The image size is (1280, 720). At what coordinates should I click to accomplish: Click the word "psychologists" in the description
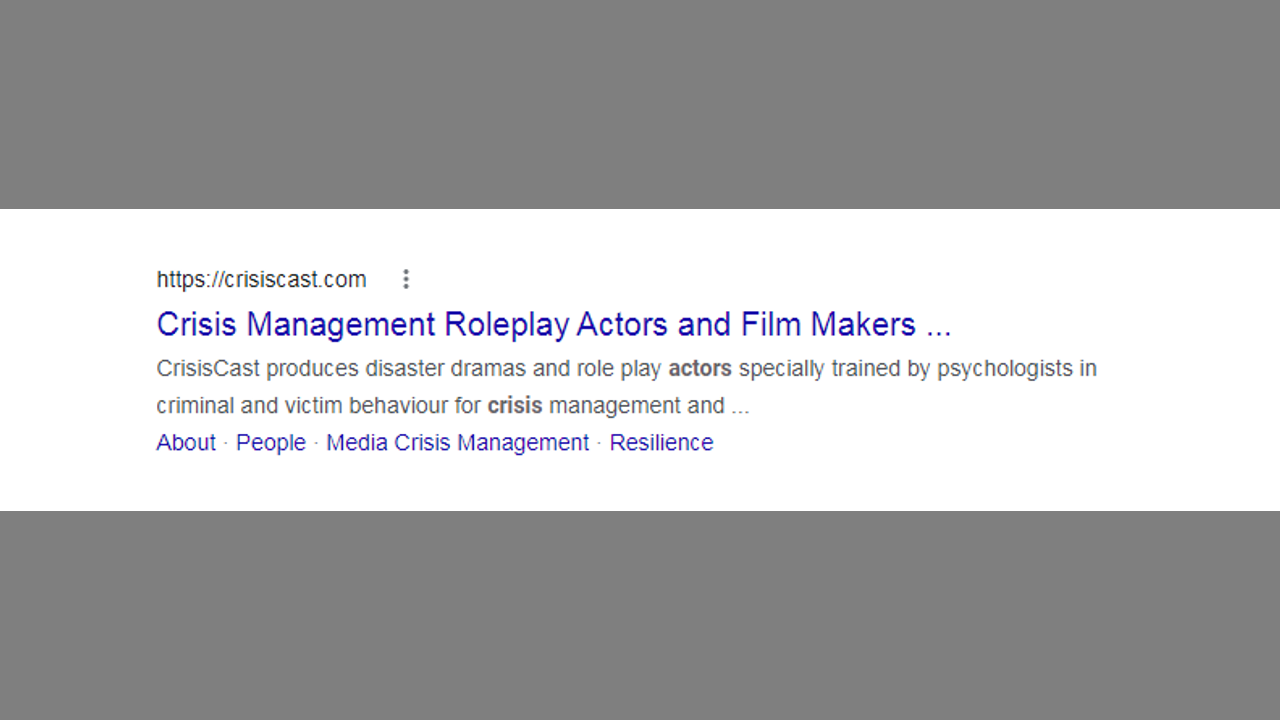1004,369
